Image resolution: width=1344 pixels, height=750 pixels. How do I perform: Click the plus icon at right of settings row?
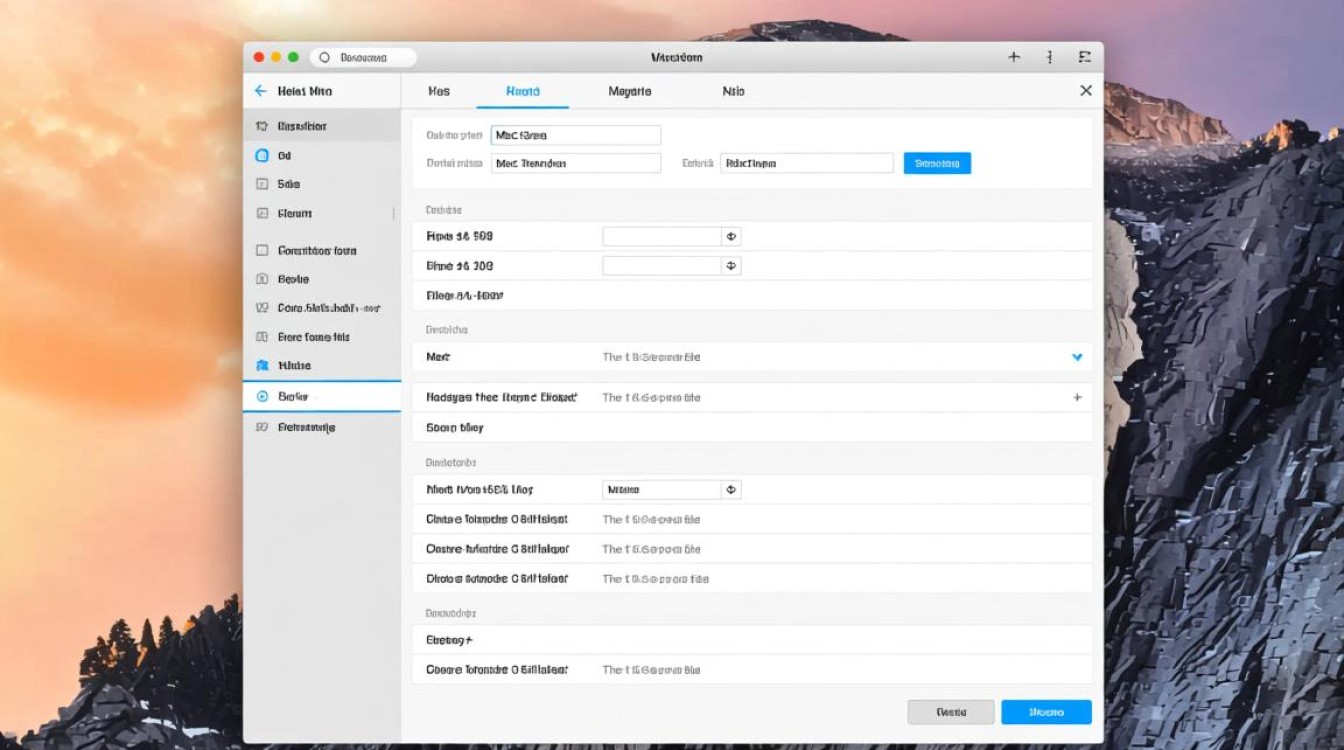click(x=1077, y=397)
